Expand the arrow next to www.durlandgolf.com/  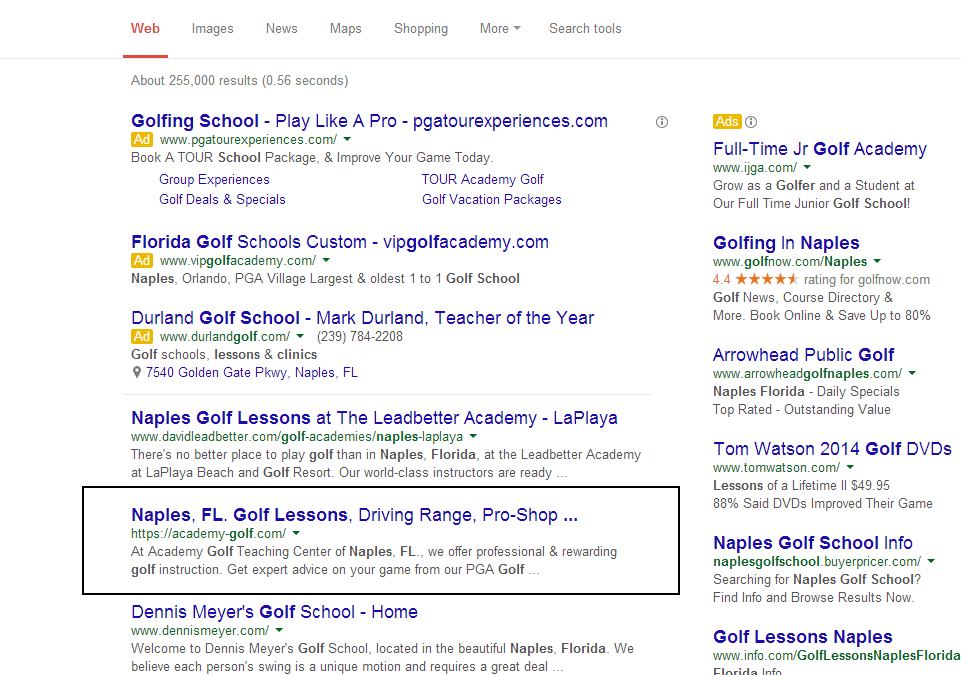[300, 336]
